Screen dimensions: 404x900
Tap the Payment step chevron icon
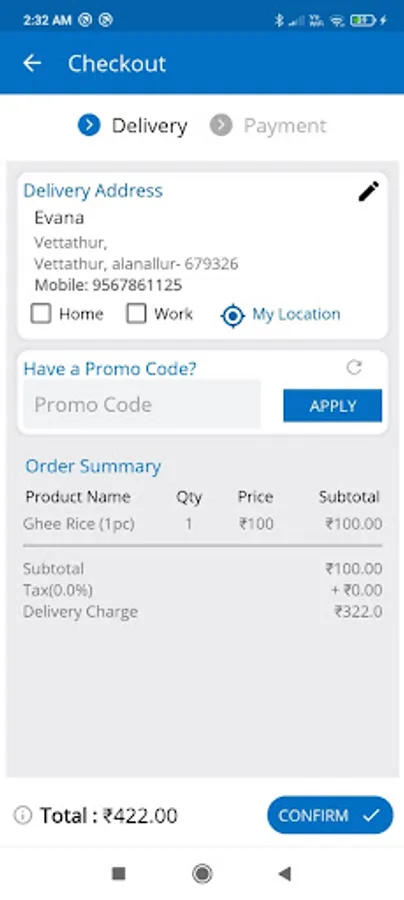221,125
